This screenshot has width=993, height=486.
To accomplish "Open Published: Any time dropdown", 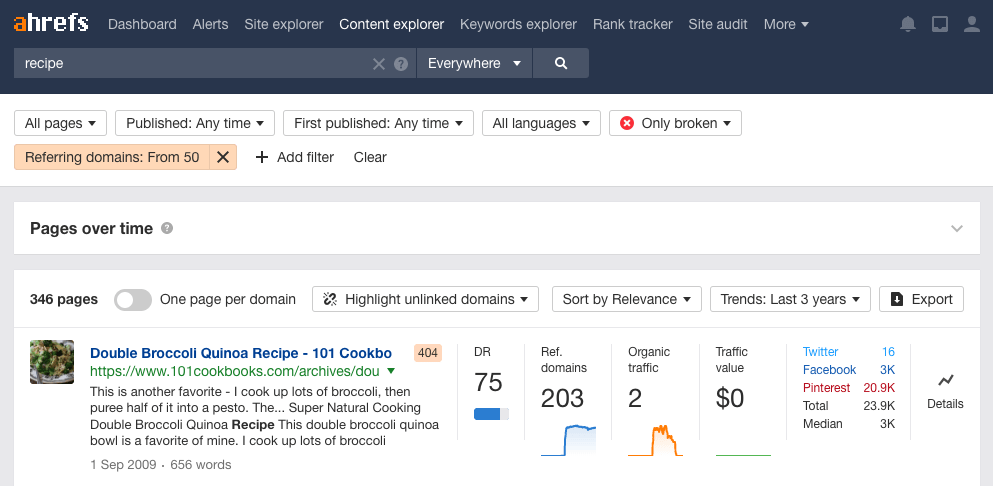I will [x=195, y=123].
